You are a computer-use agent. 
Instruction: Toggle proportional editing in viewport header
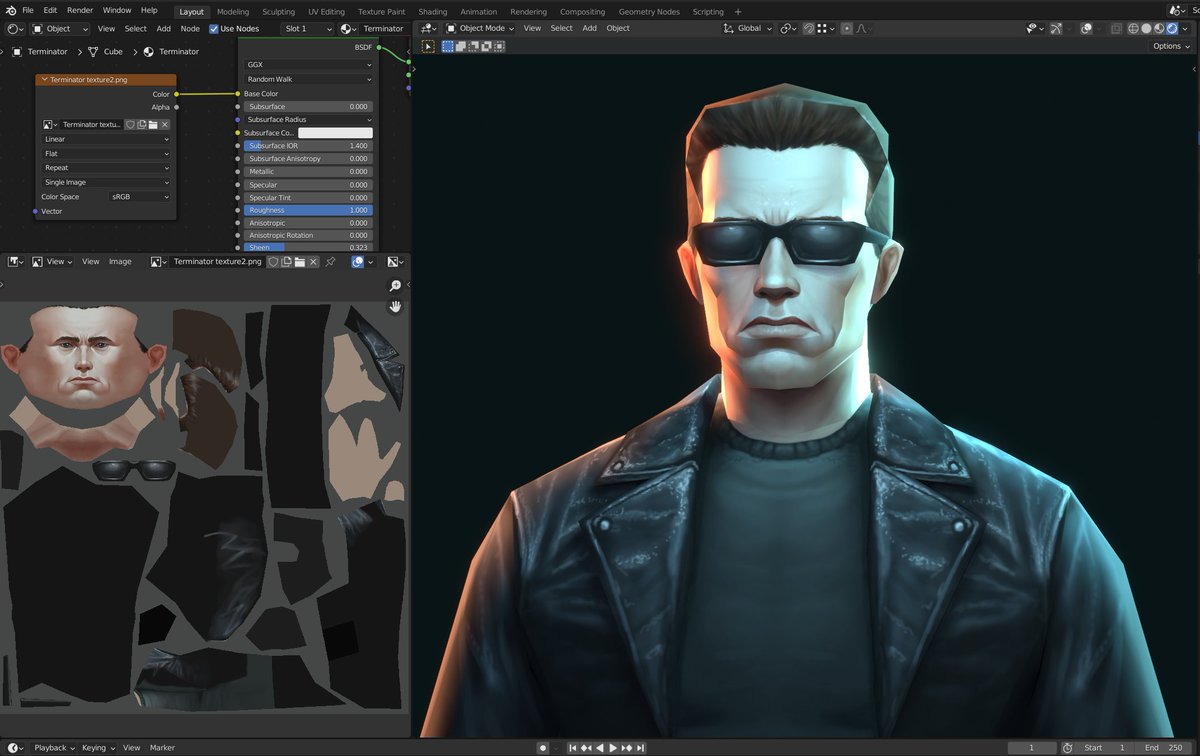[846, 28]
